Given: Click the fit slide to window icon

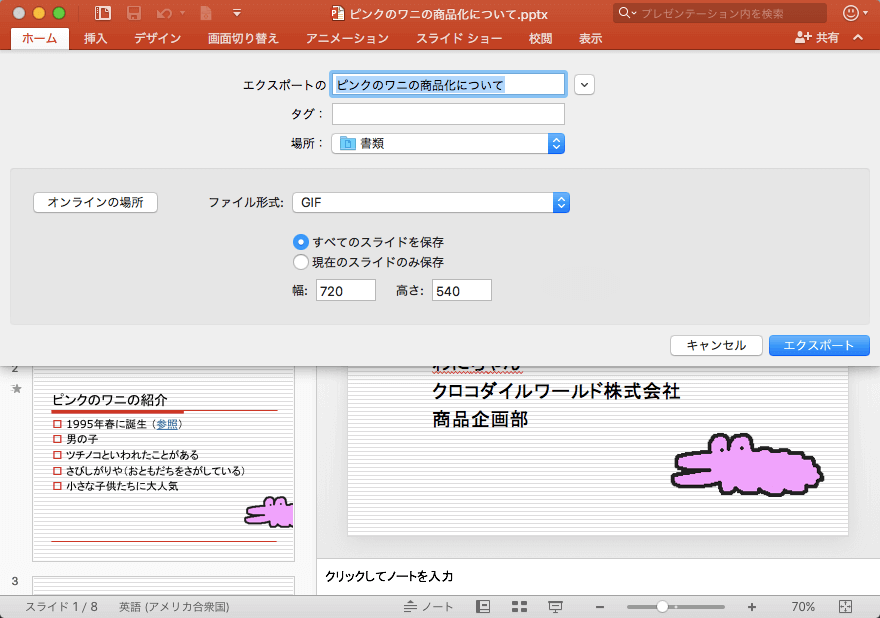Looking at the screenshot, I should (845, 607).
